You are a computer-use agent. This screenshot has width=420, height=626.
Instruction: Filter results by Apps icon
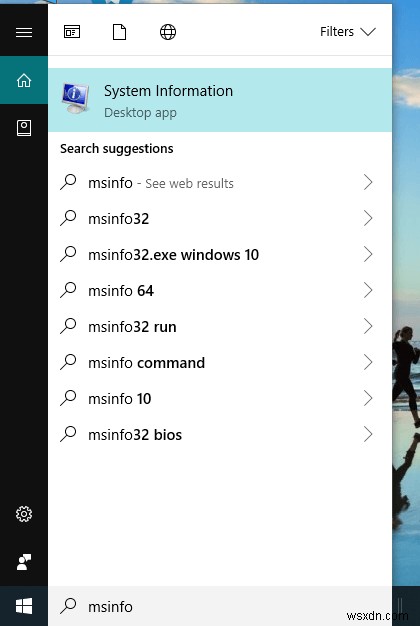pyautogui.click(x=72, y=32)
